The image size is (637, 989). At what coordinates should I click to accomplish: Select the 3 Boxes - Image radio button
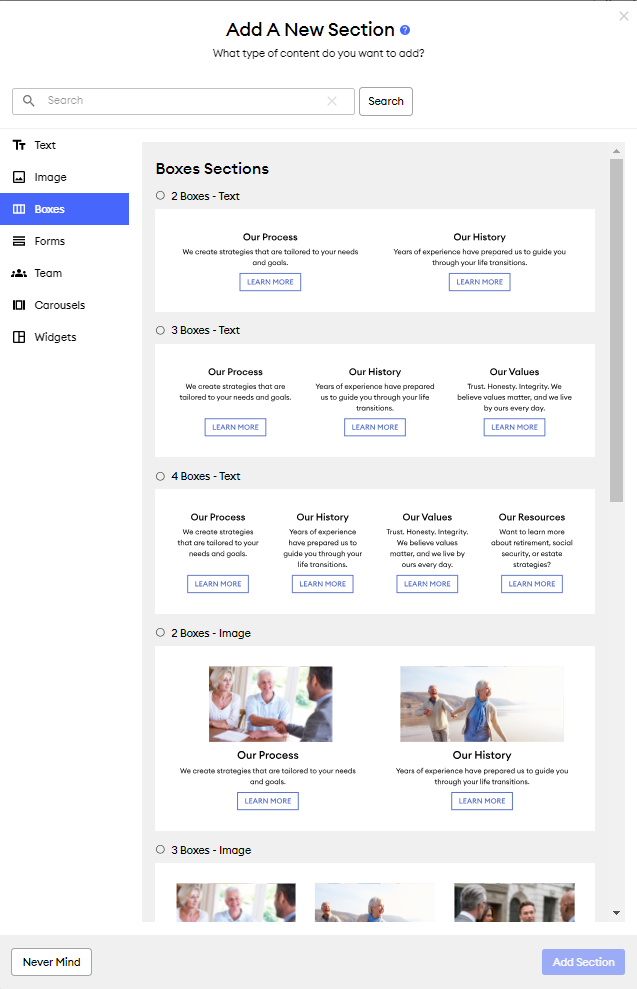click(x=160, y=850)
